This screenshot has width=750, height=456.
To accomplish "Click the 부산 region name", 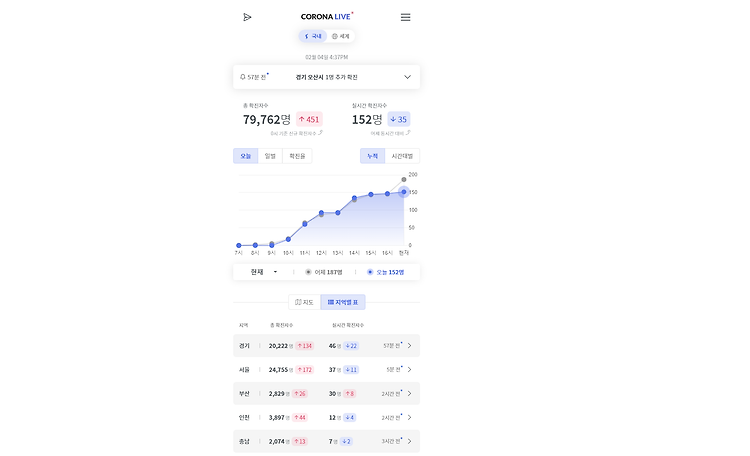I will tap(244, 393).
